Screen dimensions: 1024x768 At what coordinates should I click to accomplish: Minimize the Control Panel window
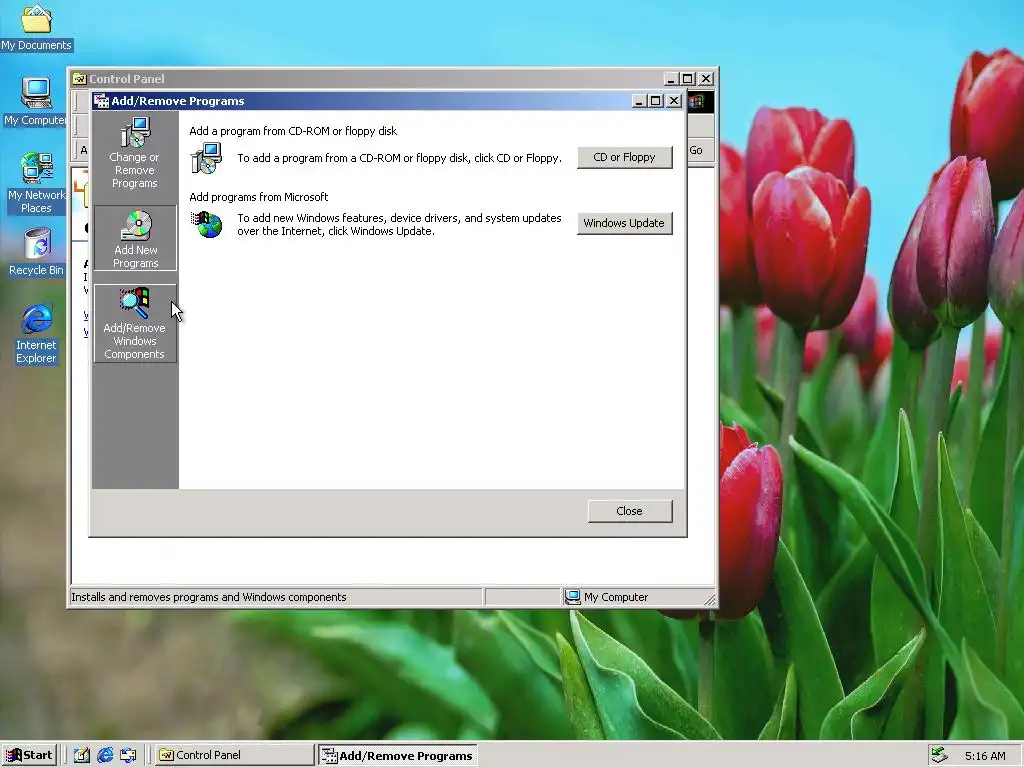click(x=671, y=79)
